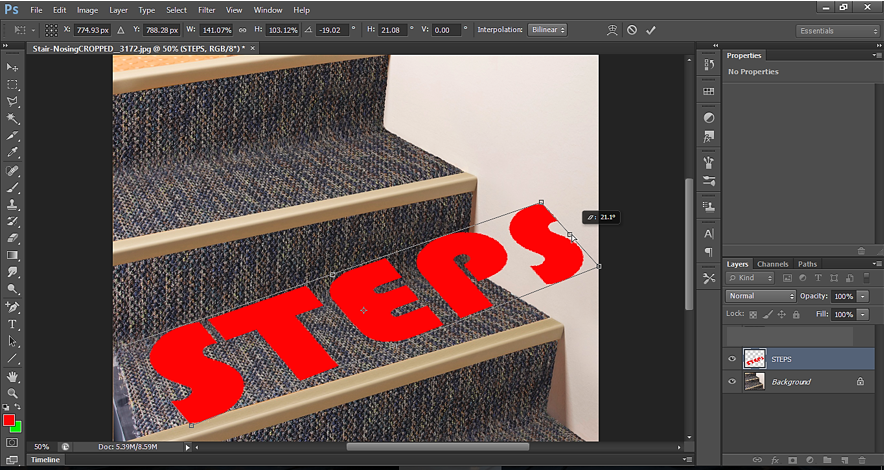Open the Adjustments panel icon
The image size is (884, 470).
click(x=709, y=118)
